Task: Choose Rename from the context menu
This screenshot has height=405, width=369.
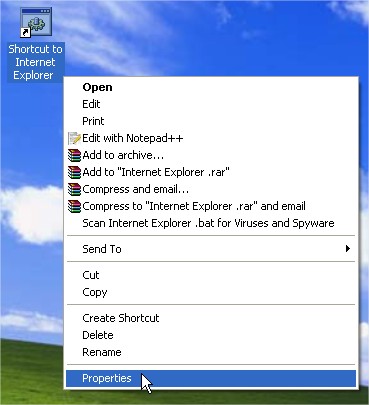Action: pos(211,352)
